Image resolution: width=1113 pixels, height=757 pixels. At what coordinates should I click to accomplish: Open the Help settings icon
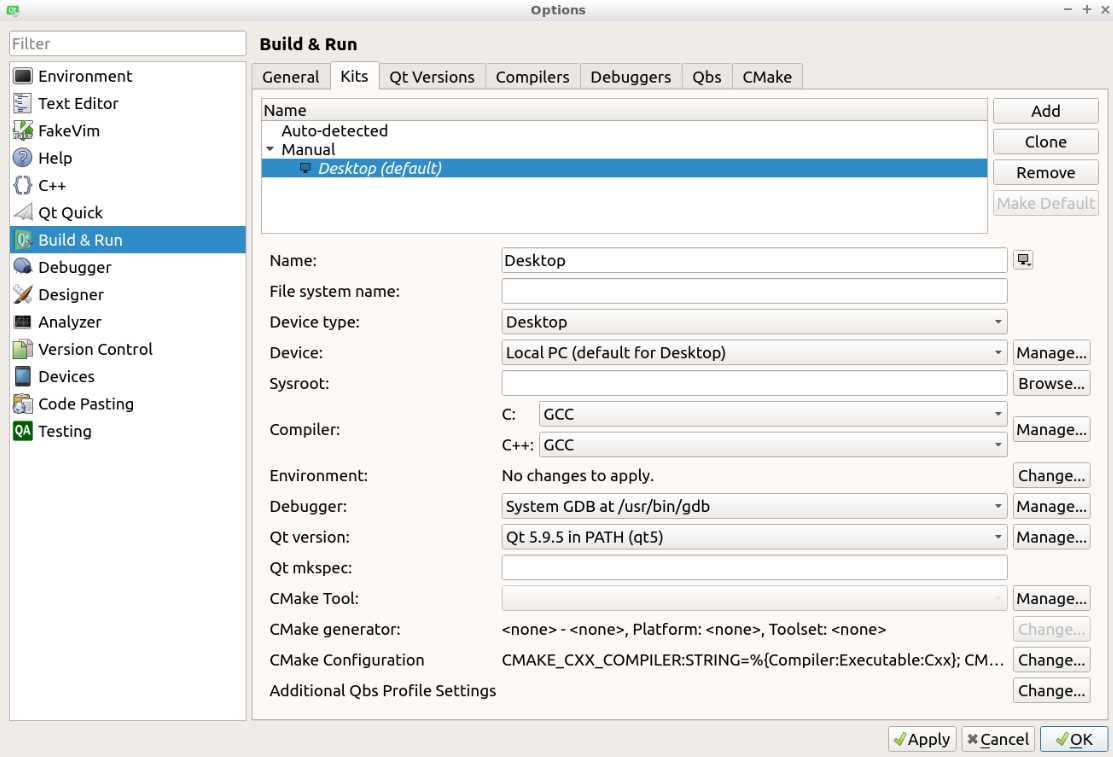click(23, 158)
